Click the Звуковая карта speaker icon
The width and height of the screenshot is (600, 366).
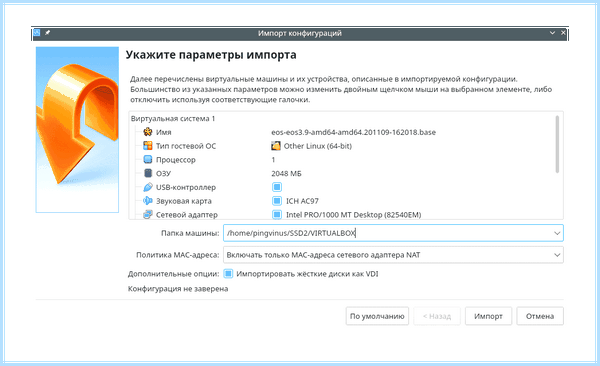click(148, 201)
